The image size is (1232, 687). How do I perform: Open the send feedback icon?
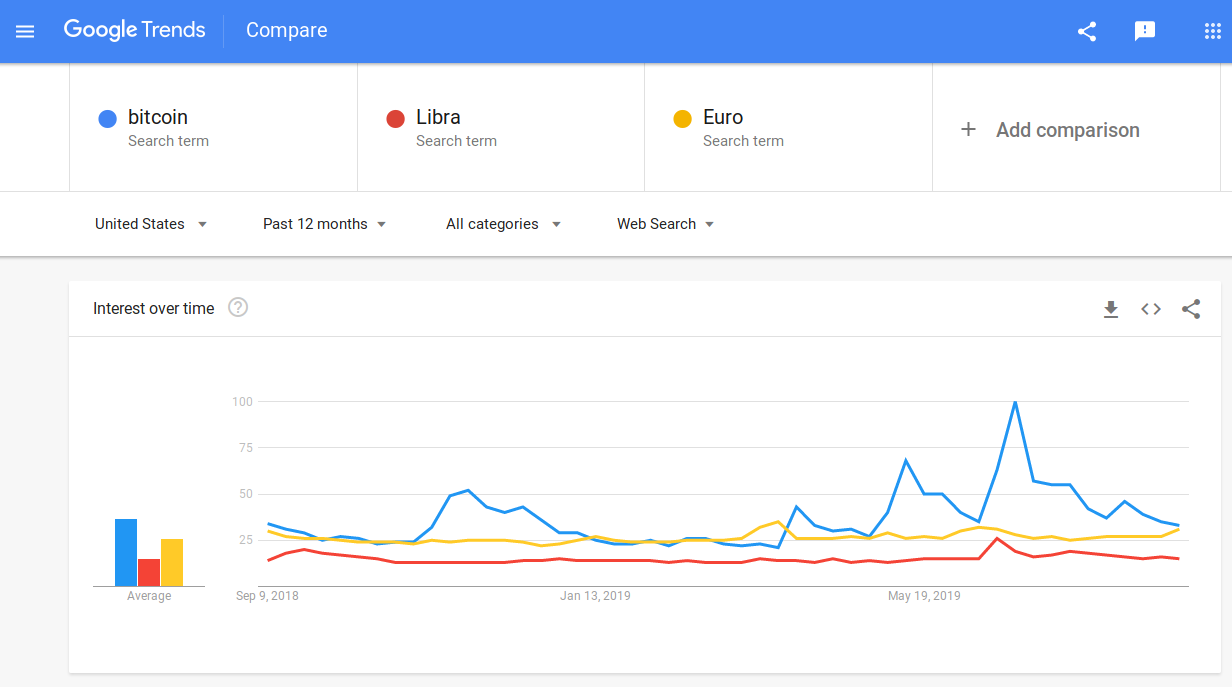coord(1145,31)
